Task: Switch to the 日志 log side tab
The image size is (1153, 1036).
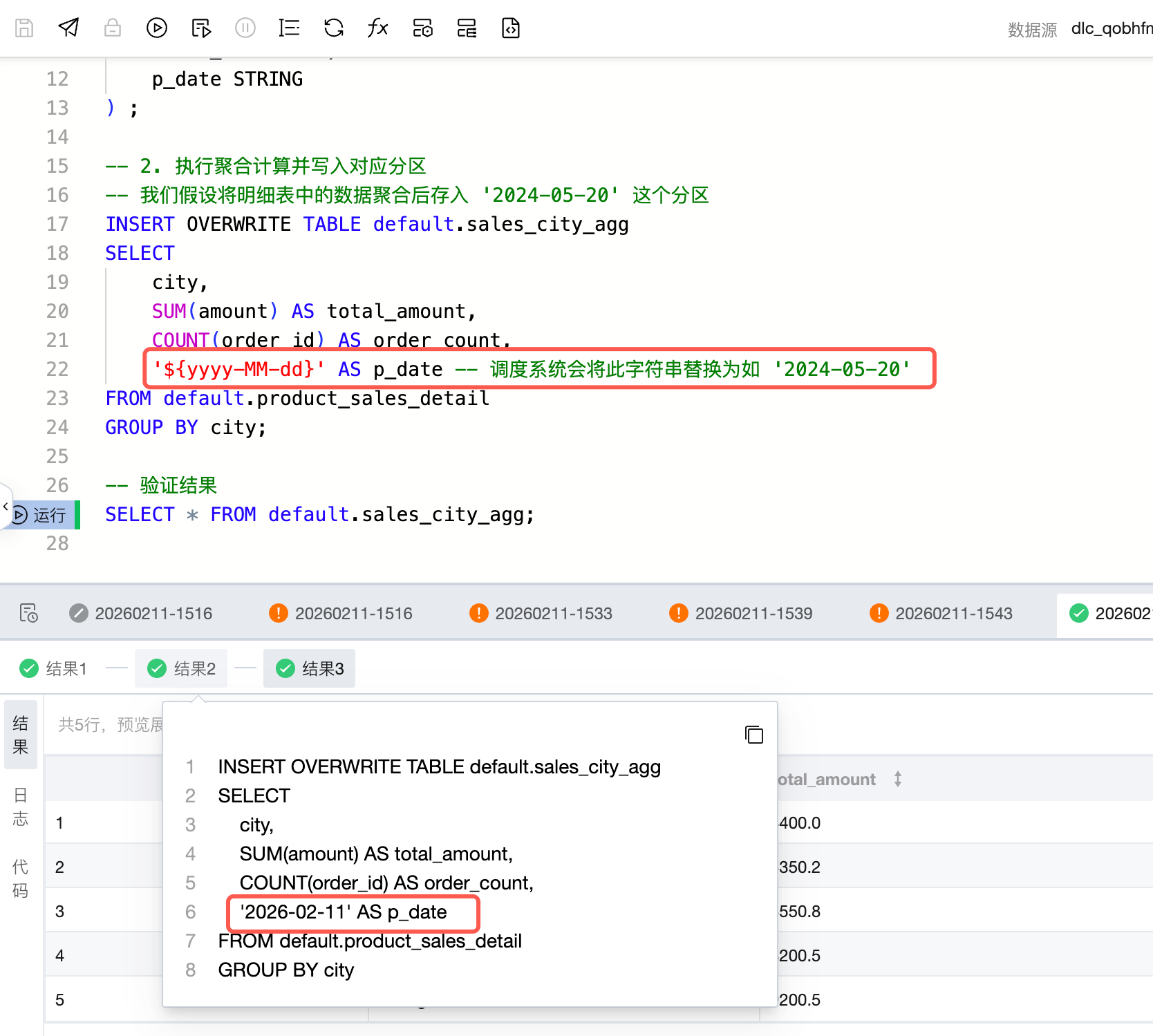Action: [21, 807]
